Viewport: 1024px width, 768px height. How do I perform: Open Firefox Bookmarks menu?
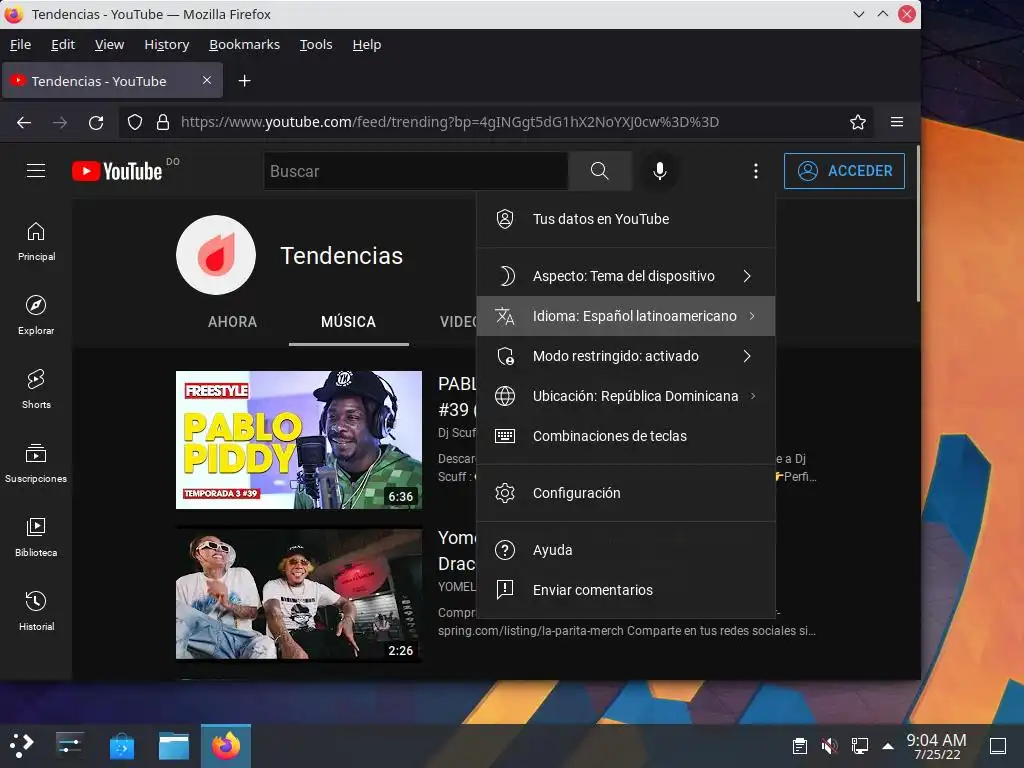coord(244,44)
